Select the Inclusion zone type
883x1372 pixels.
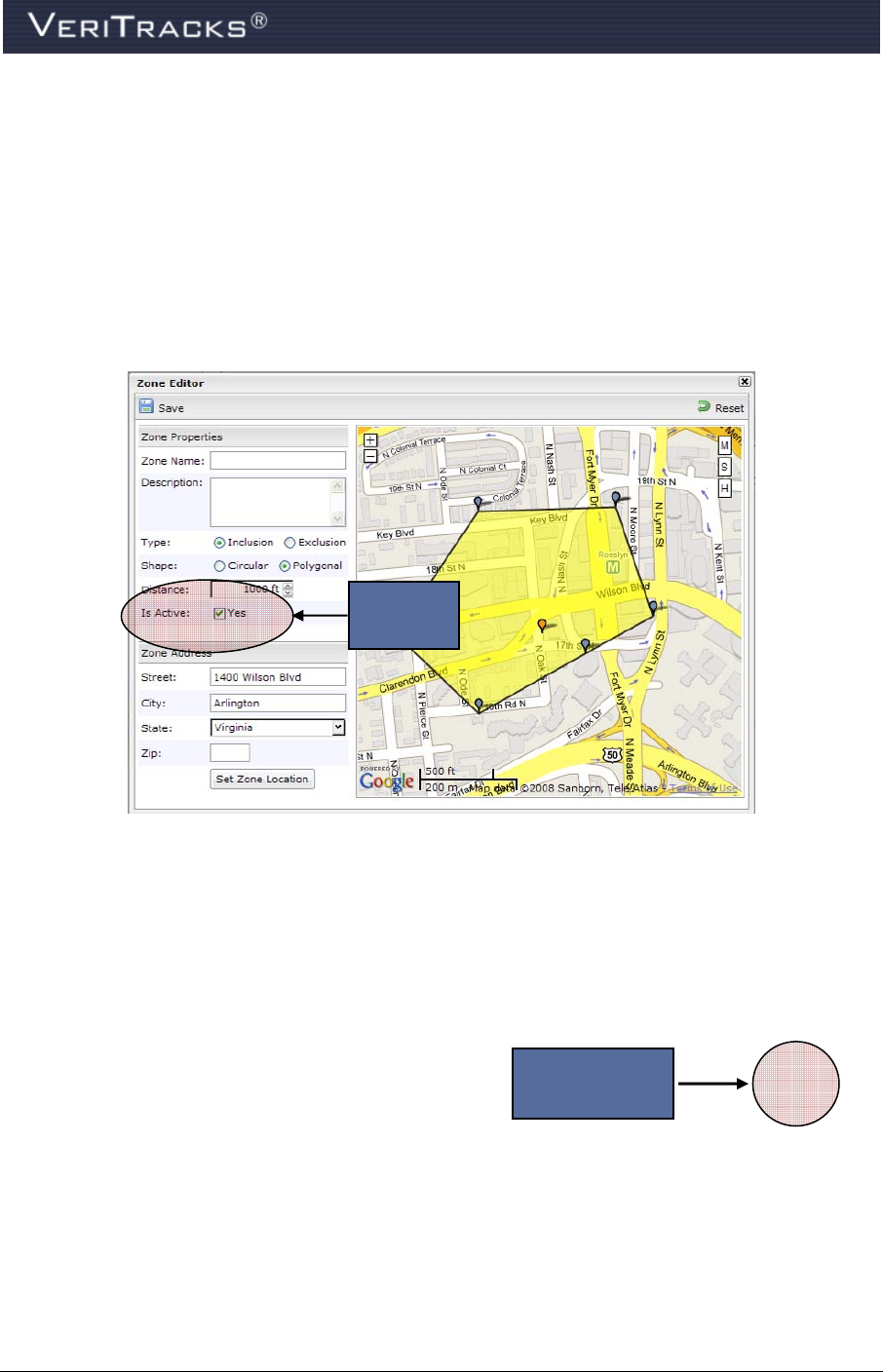click(219, 543)
